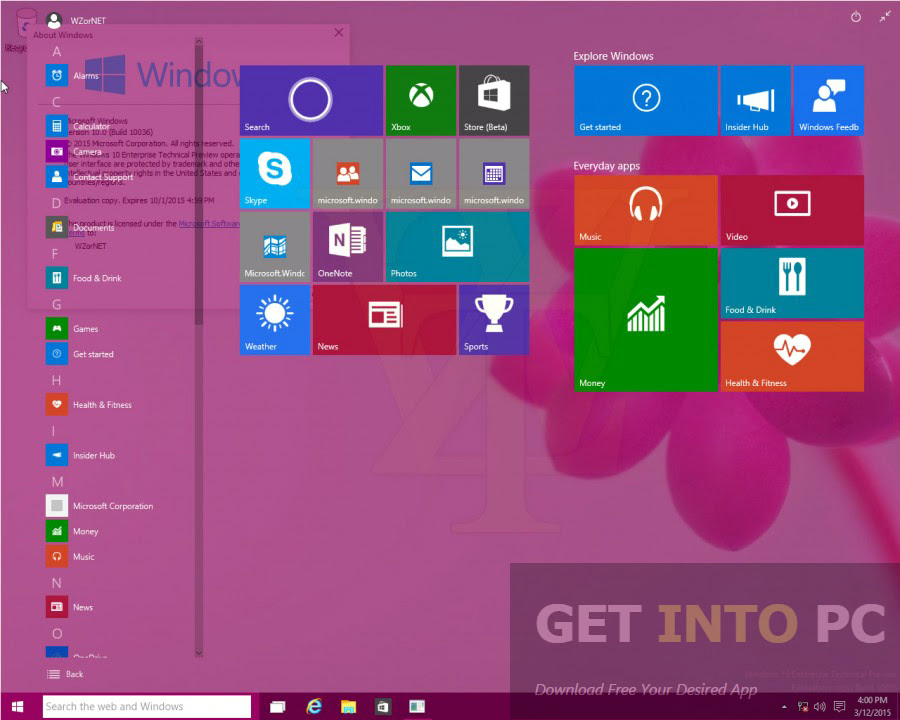Viewport: 900px width, 720px height.
Task: Open the Photos tile
Action: coord(457,247)
